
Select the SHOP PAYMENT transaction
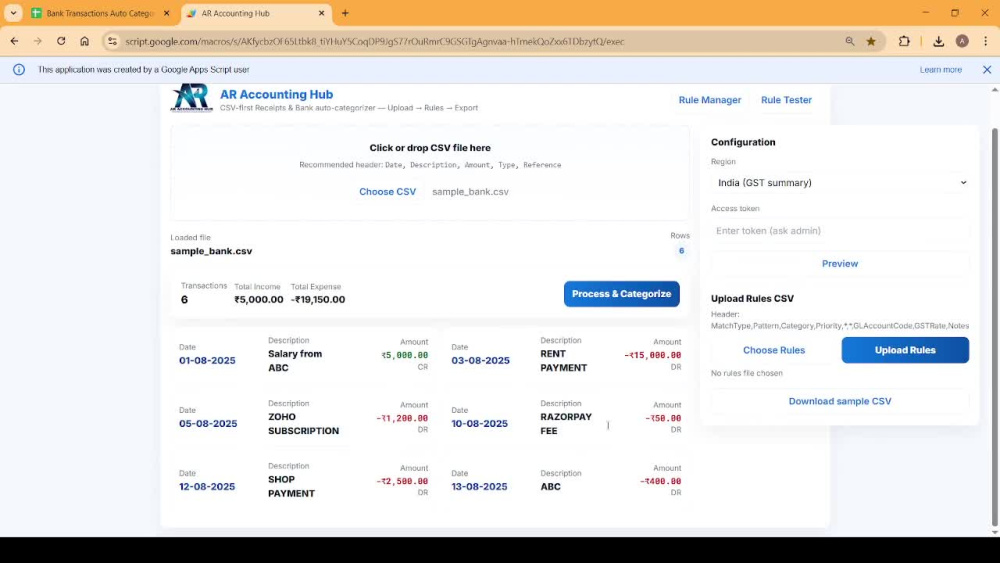pos(303,480)
